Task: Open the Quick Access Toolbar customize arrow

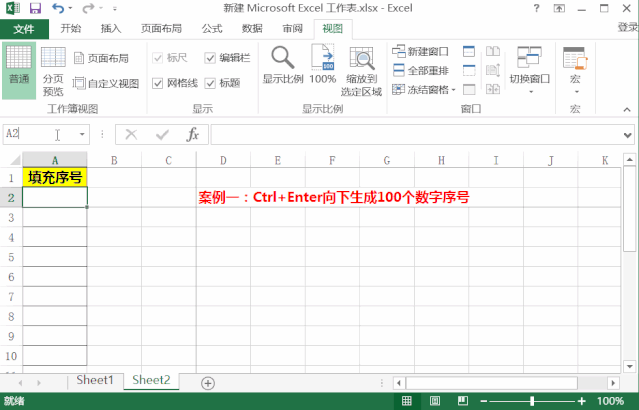Action: [x=115, y=9]
